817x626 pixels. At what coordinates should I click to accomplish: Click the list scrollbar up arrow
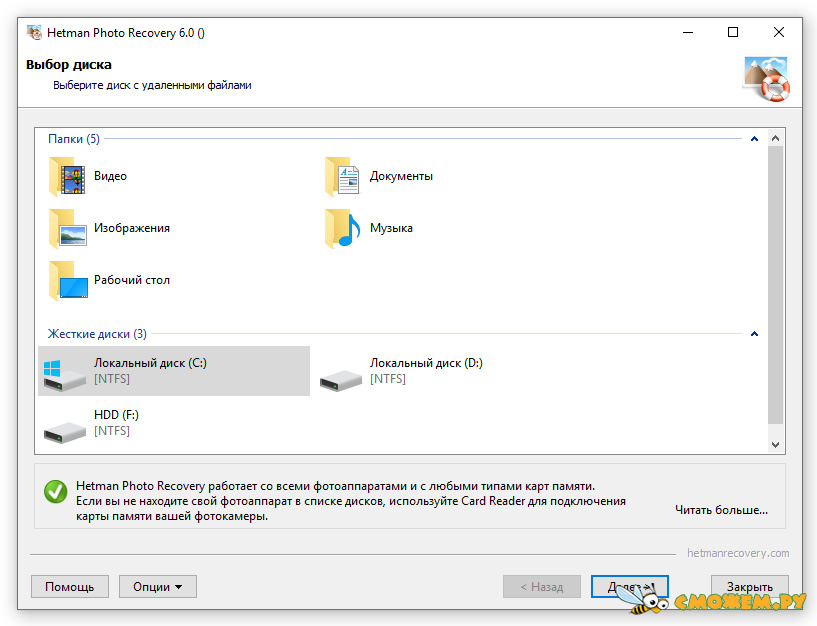click(x=775, y=138)
